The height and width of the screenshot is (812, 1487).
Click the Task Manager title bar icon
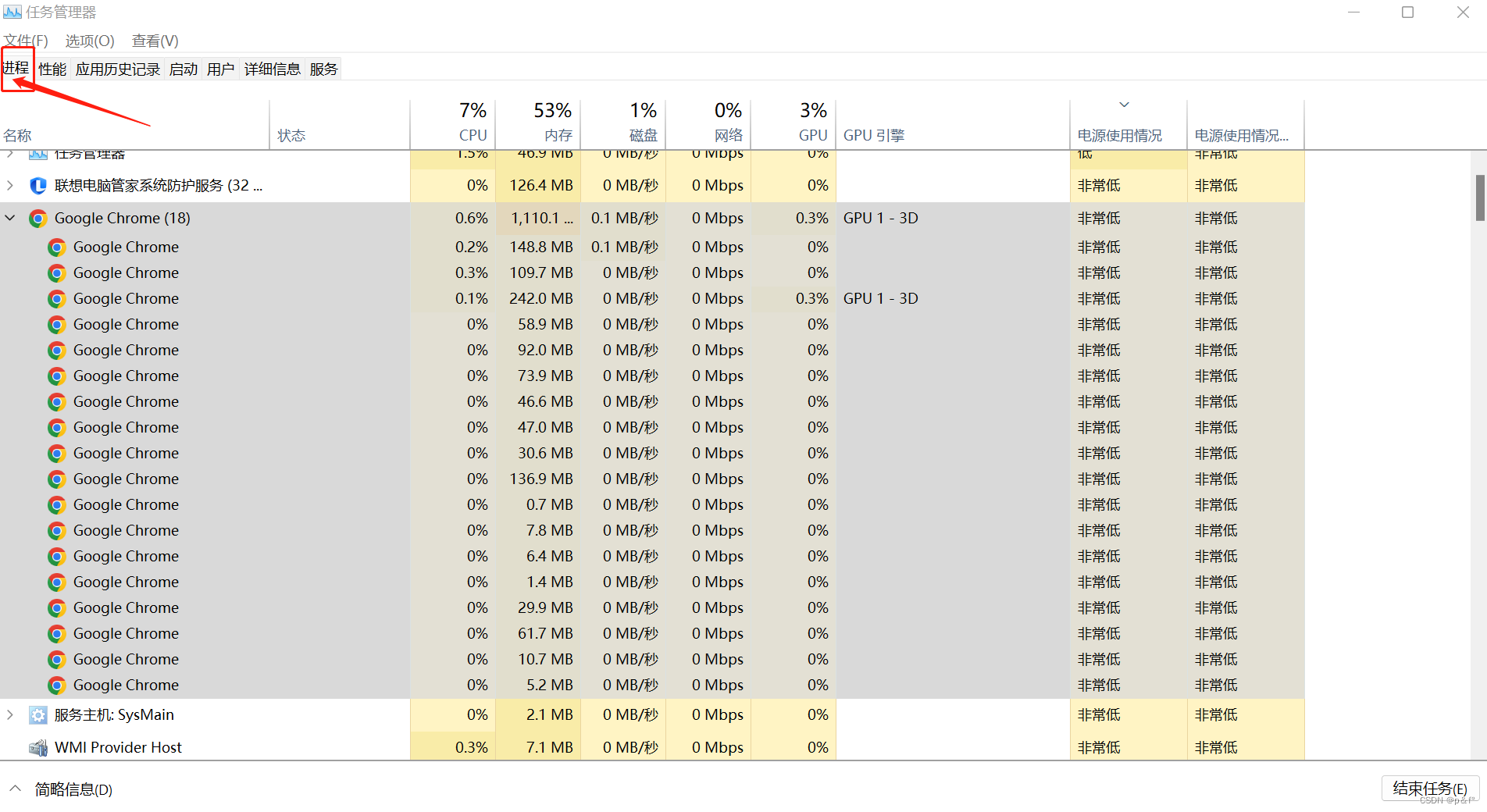(12, 12)
